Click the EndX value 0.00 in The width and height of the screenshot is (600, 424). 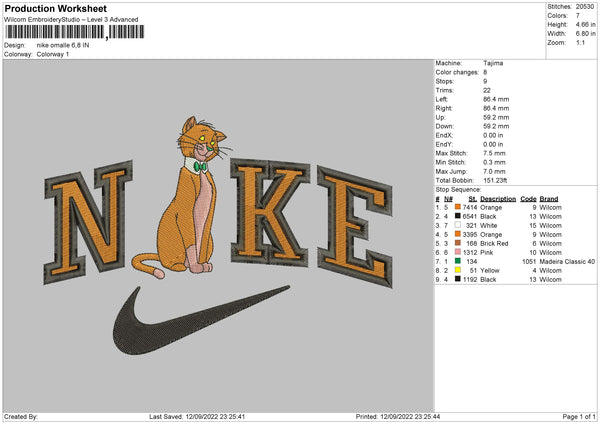[x=493, y=135]
